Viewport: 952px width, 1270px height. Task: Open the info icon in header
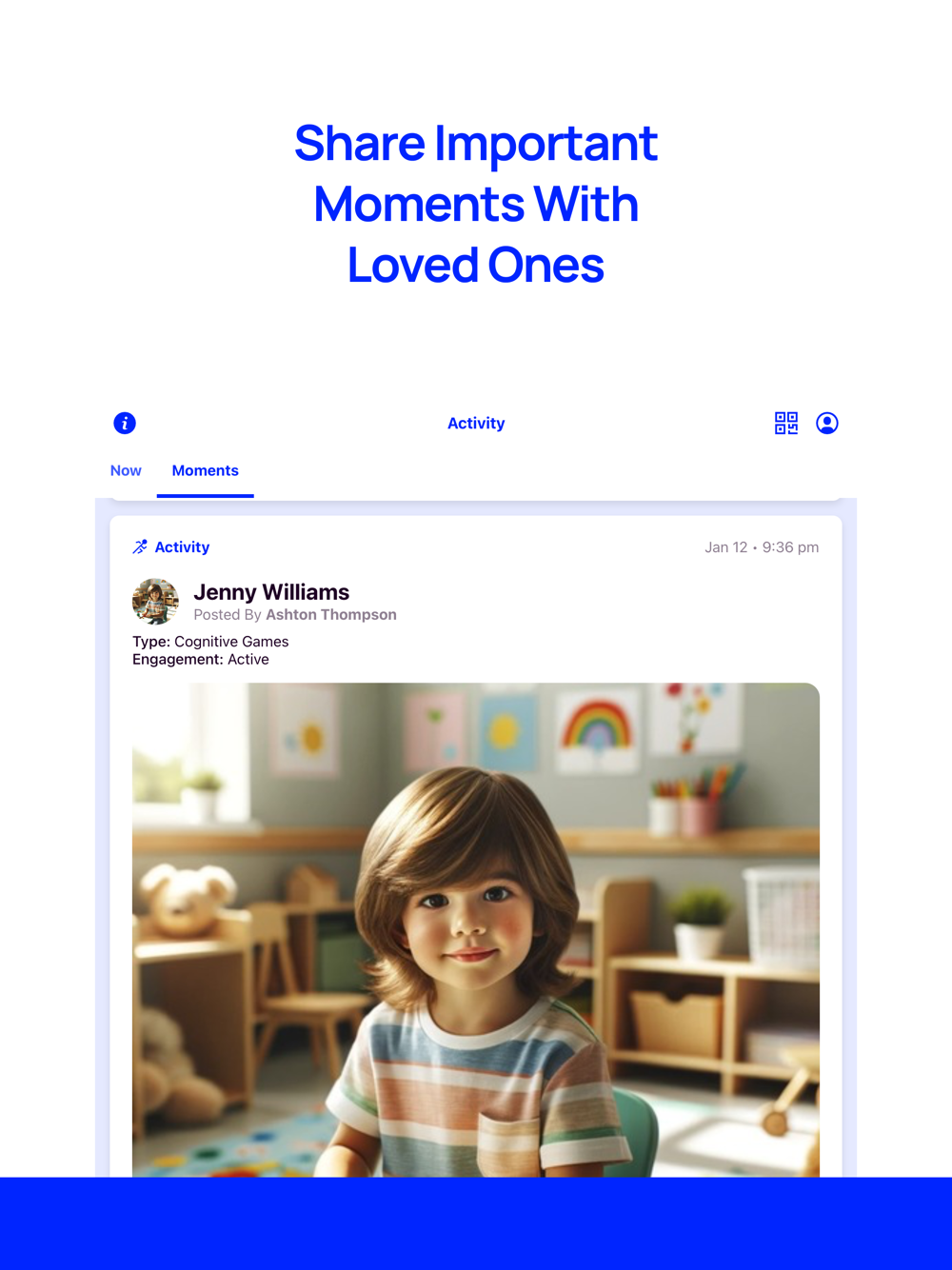point(125,423)
